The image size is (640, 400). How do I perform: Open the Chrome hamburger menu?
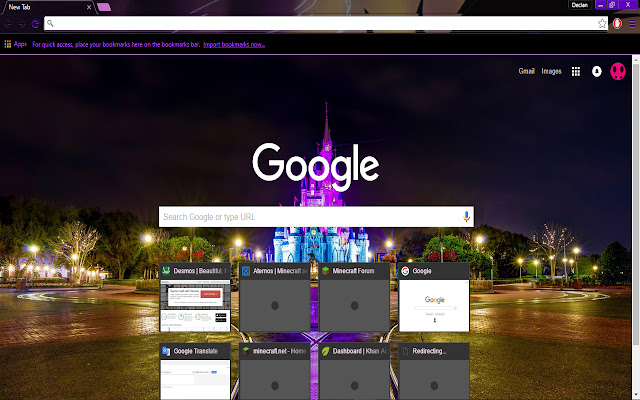632,24
